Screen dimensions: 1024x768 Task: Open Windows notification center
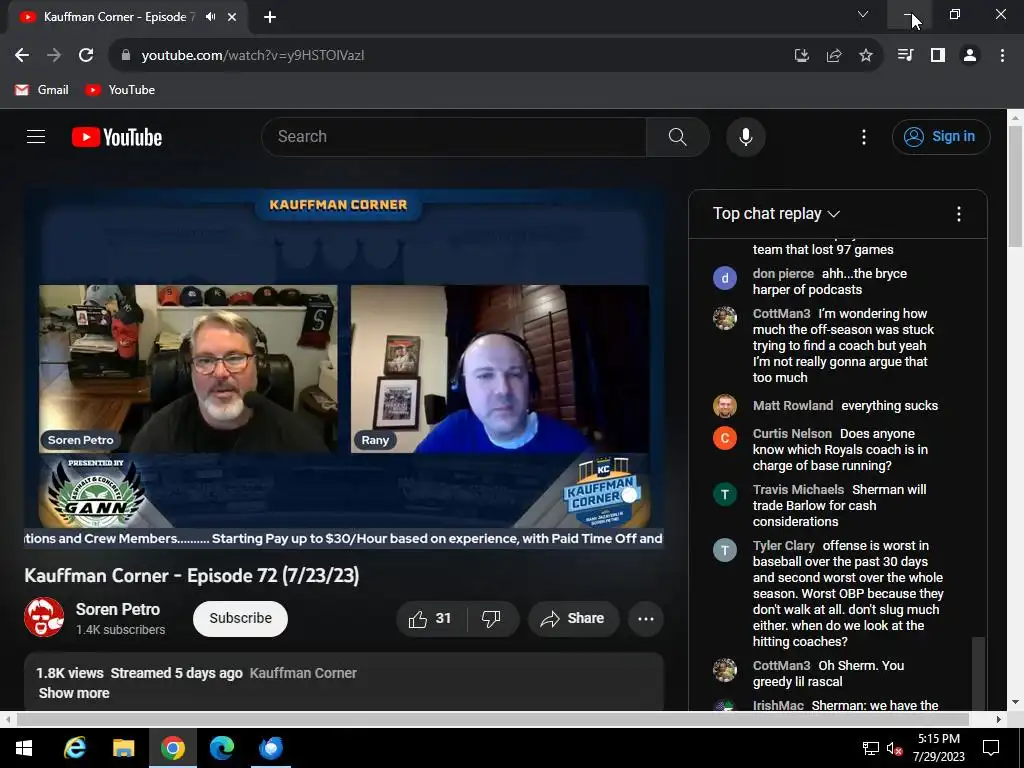[991, 748]
